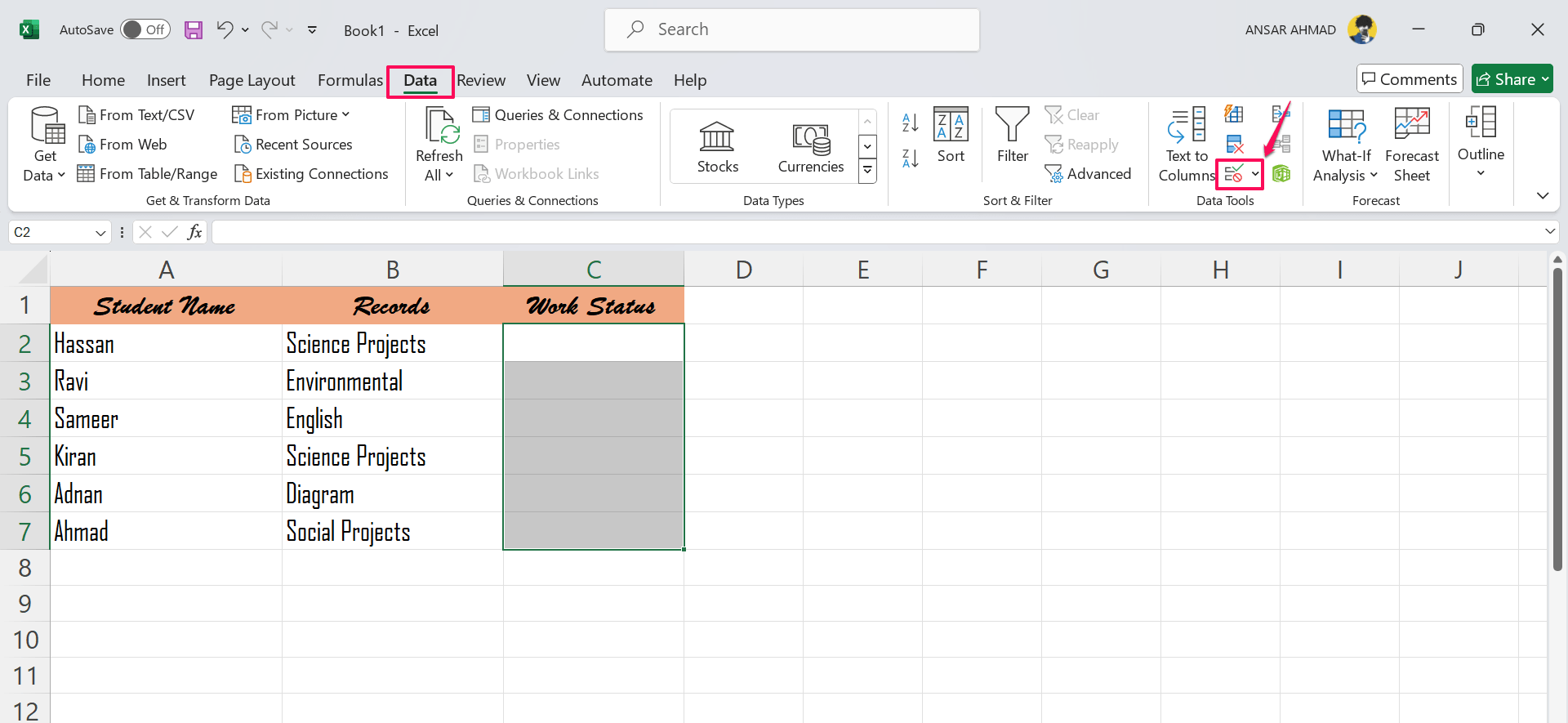Open Advanced filter options
The width and height of the screenshot is (1568, 723).
(x=1088, y=174)
